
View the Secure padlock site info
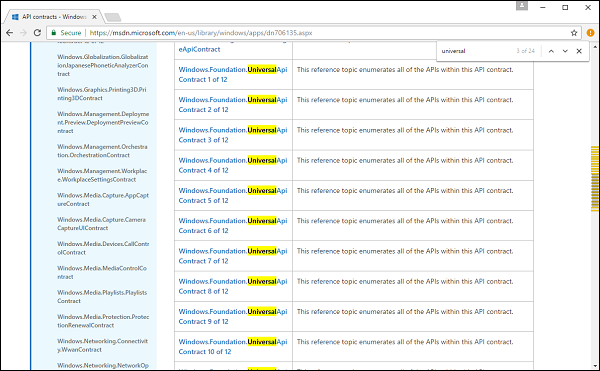click(66, 33)
